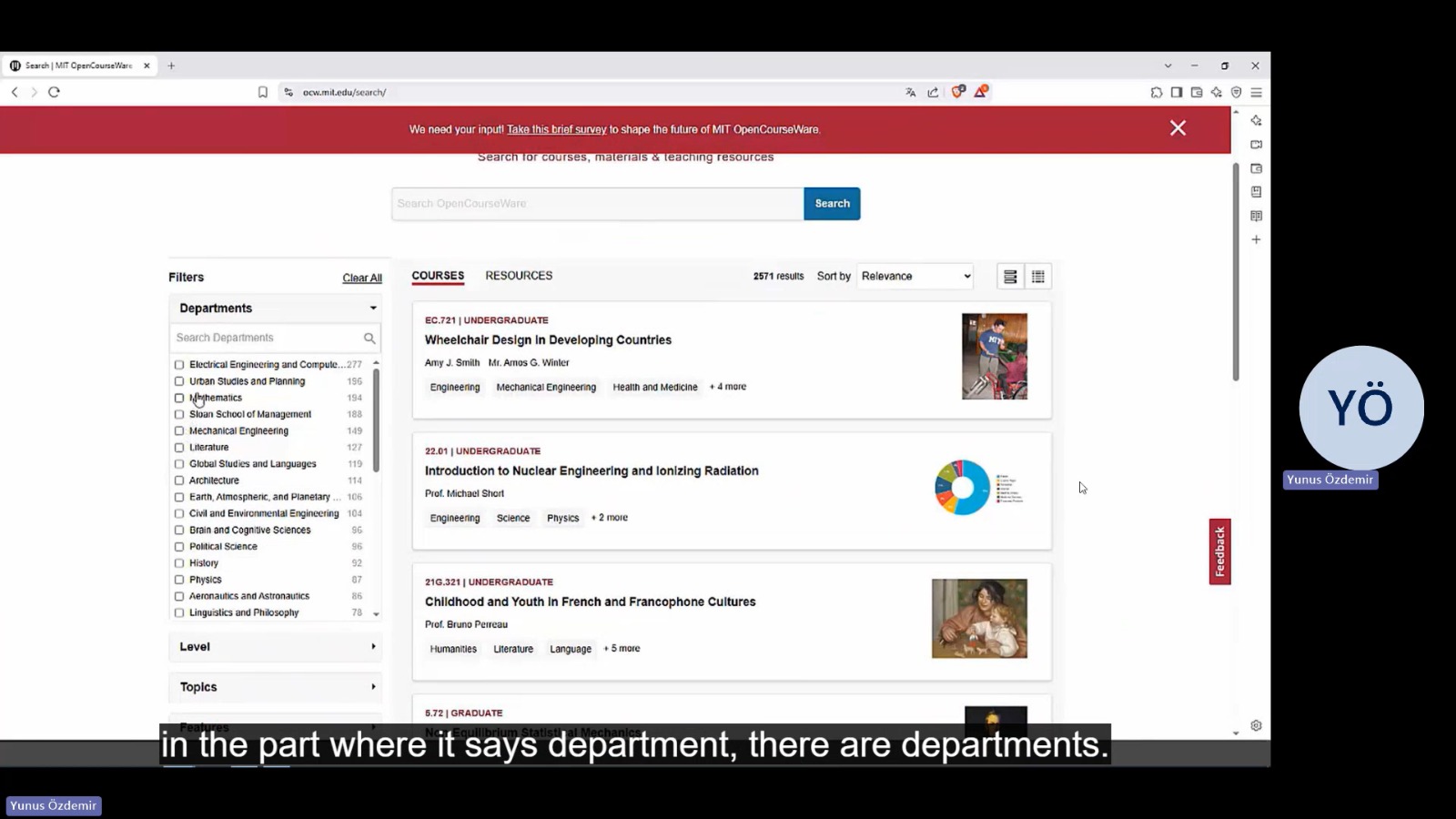Open the bookmarks icon in the right sidebar
1456x819 pixels.
click(1257, 192)
